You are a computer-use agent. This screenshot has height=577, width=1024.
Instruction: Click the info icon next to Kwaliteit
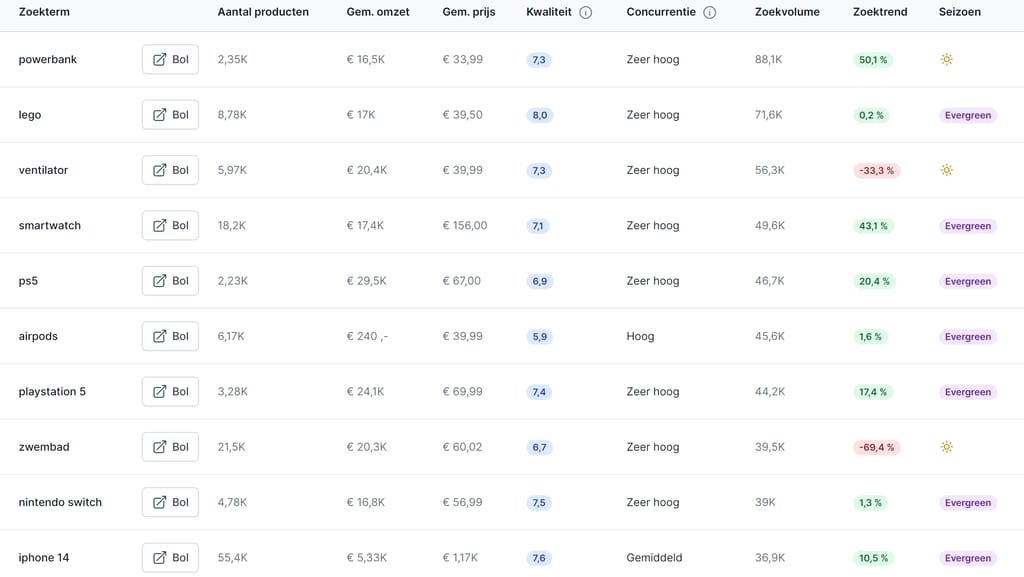click(x=586, y=13)
